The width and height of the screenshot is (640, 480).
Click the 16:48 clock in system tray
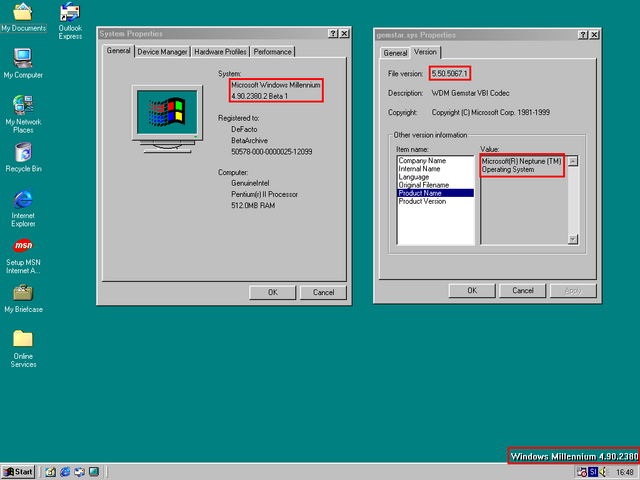click(624, 472)
